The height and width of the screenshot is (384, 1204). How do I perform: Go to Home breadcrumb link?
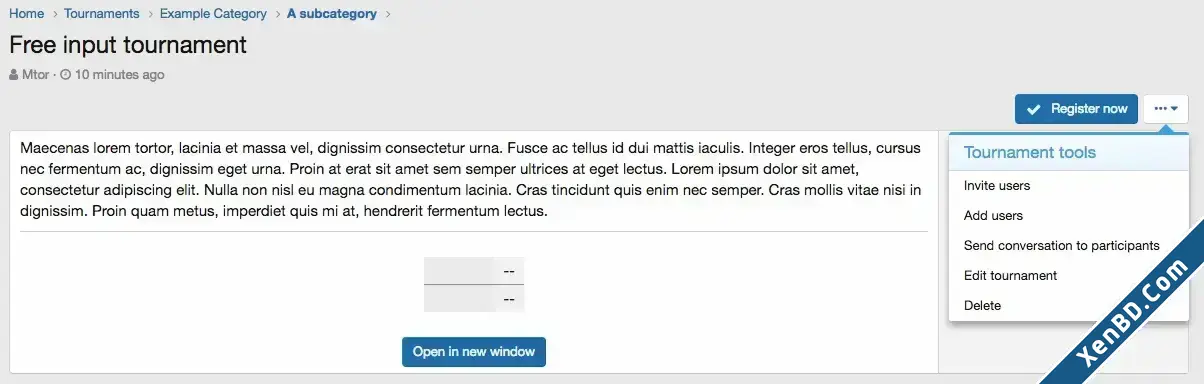27,14
